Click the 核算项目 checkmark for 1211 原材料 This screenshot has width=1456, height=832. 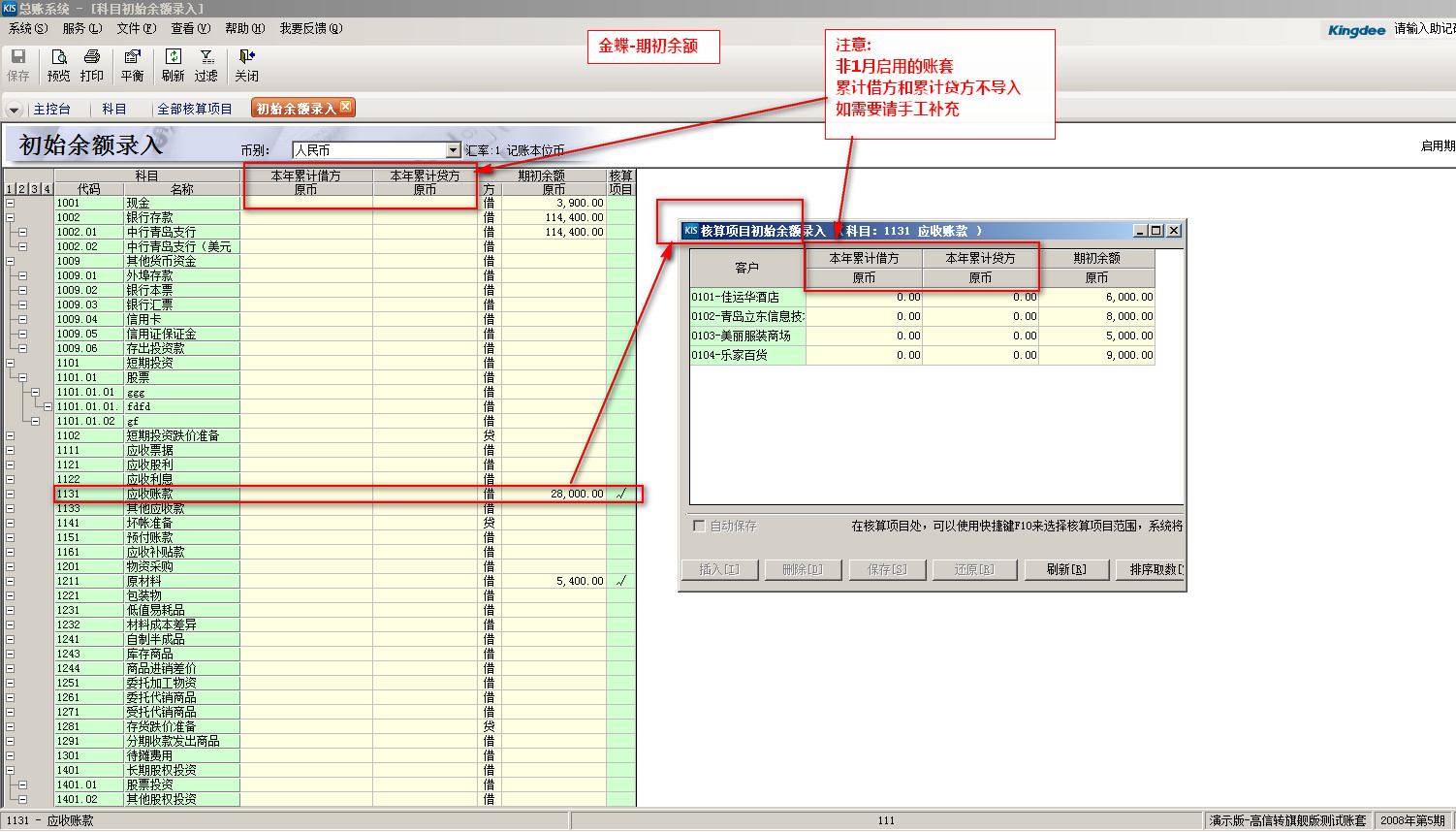(620, 581)
